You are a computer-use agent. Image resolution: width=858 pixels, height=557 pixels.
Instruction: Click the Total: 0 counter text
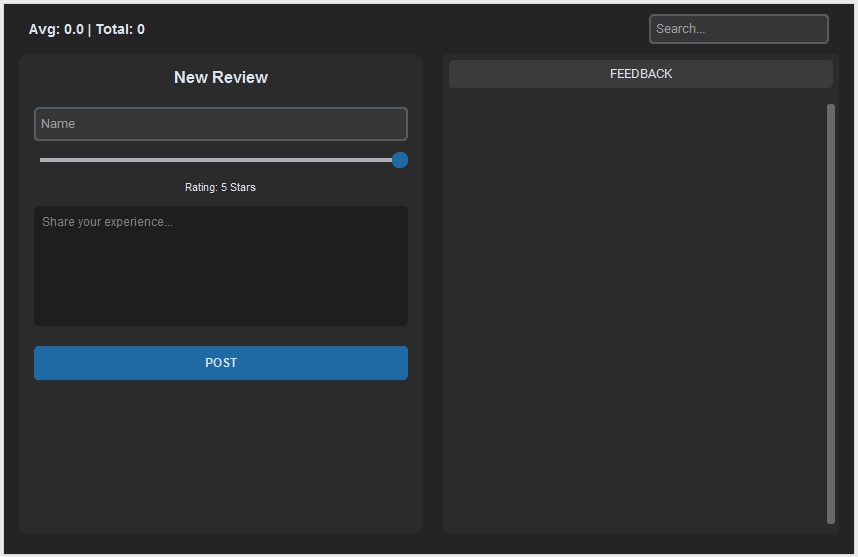coord(120,30)
